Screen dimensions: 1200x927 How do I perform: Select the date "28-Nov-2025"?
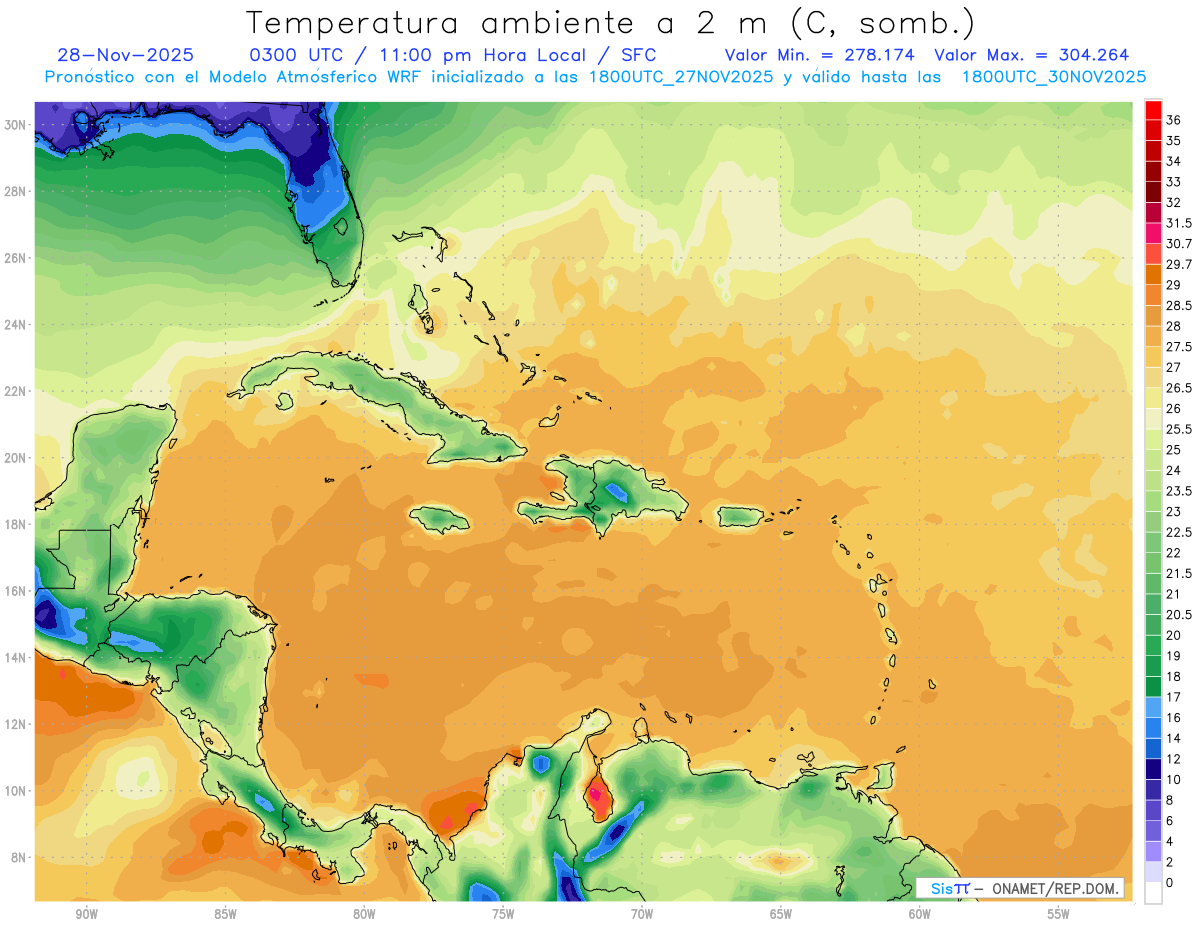126,55
